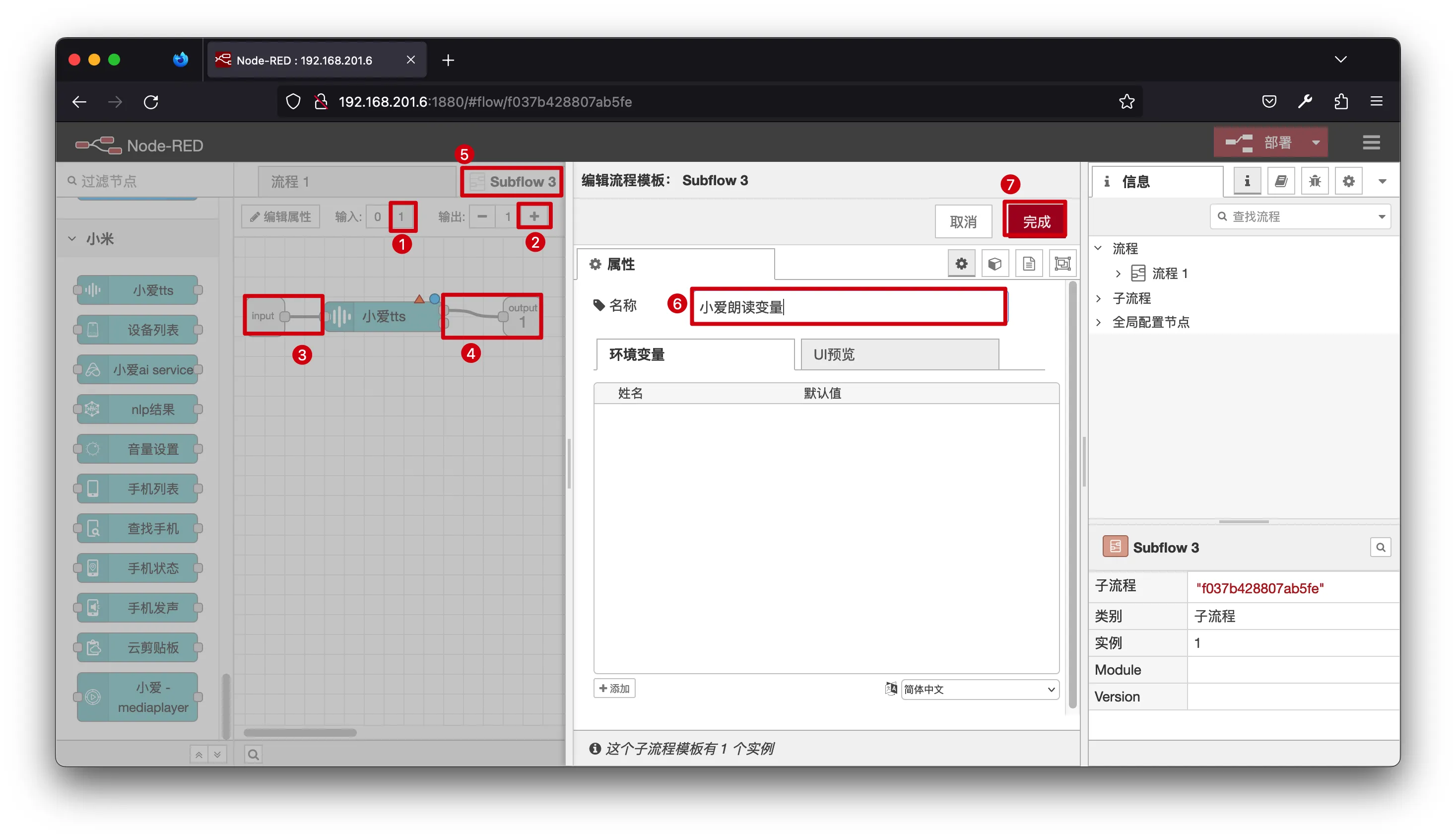Set subflow input count to 1
The height and width of the screenshot is (840, 1456).
[x=401, y=217]
